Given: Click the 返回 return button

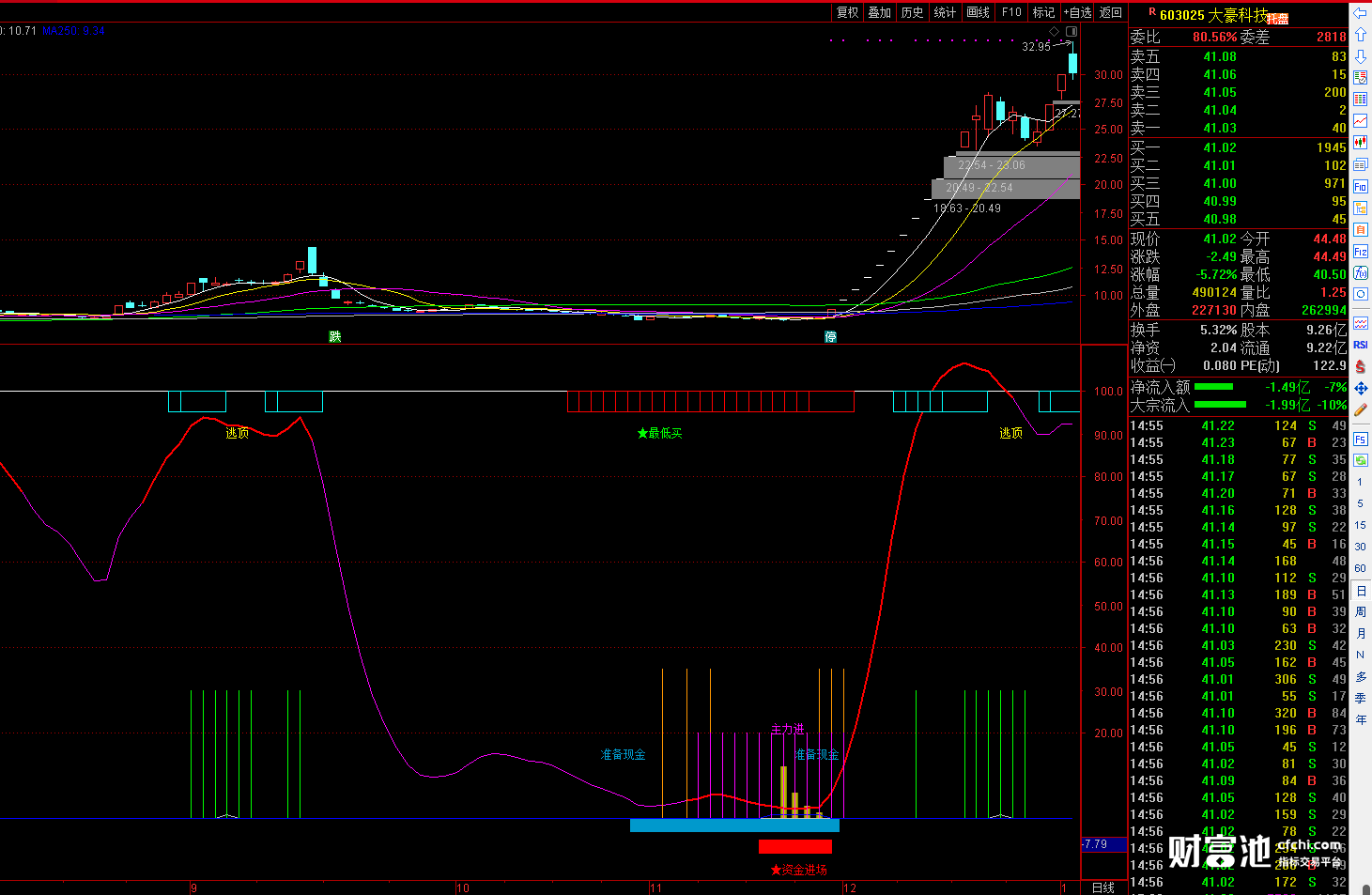Looking at the screenshot, I should click(x=1111, y=12).
